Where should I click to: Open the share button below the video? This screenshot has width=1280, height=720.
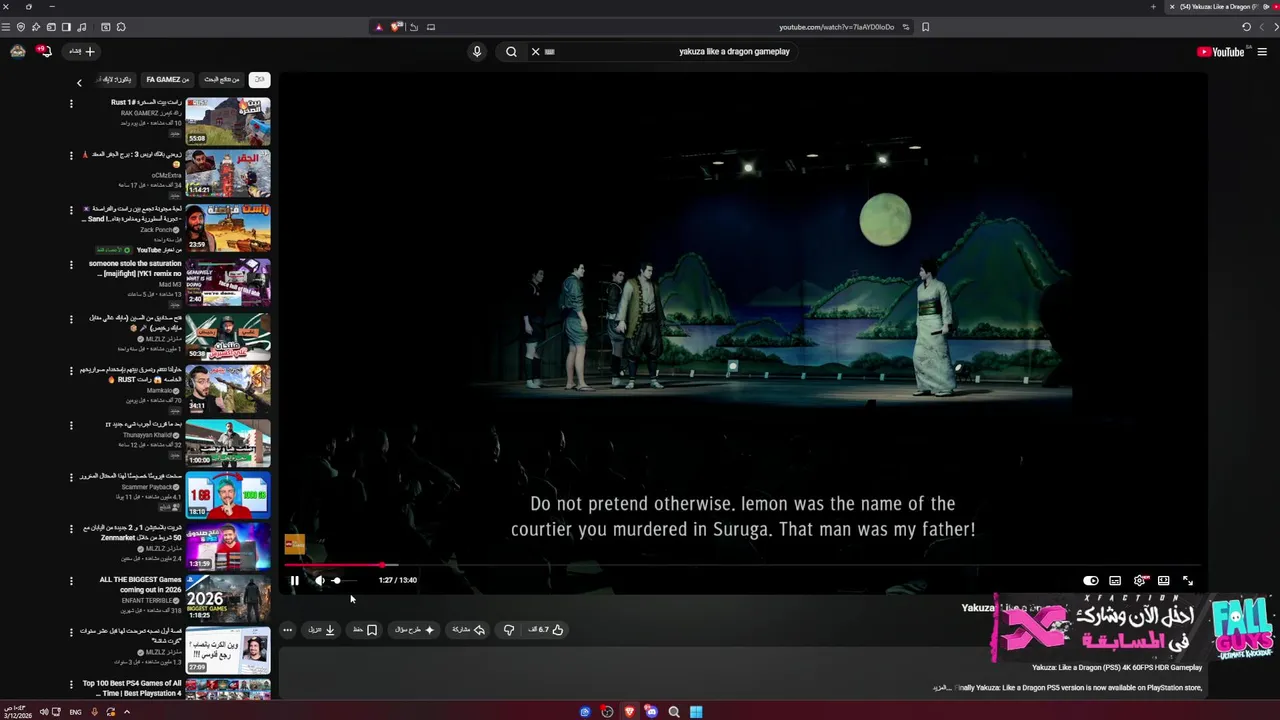pos(468,630)
